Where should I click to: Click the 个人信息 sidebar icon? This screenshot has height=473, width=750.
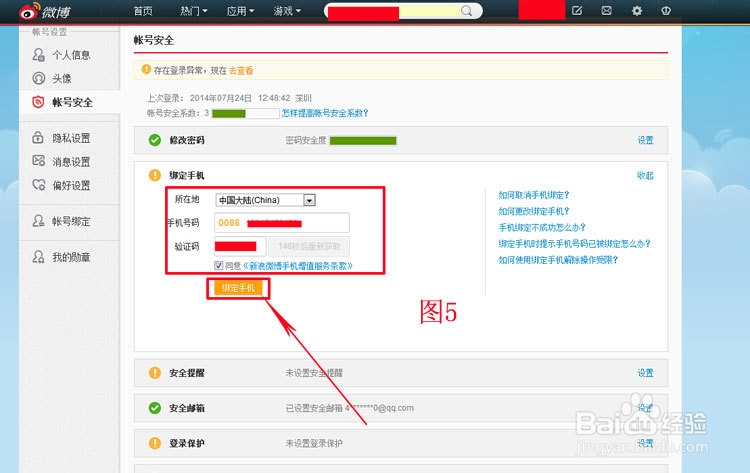(x=38, y=55)
